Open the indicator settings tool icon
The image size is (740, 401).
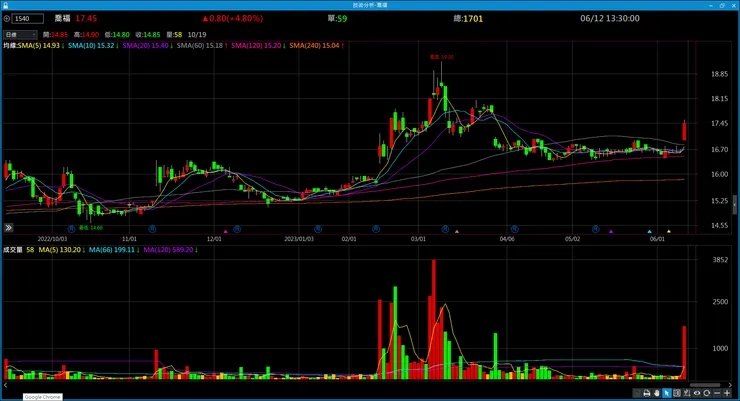pos(687,393)
